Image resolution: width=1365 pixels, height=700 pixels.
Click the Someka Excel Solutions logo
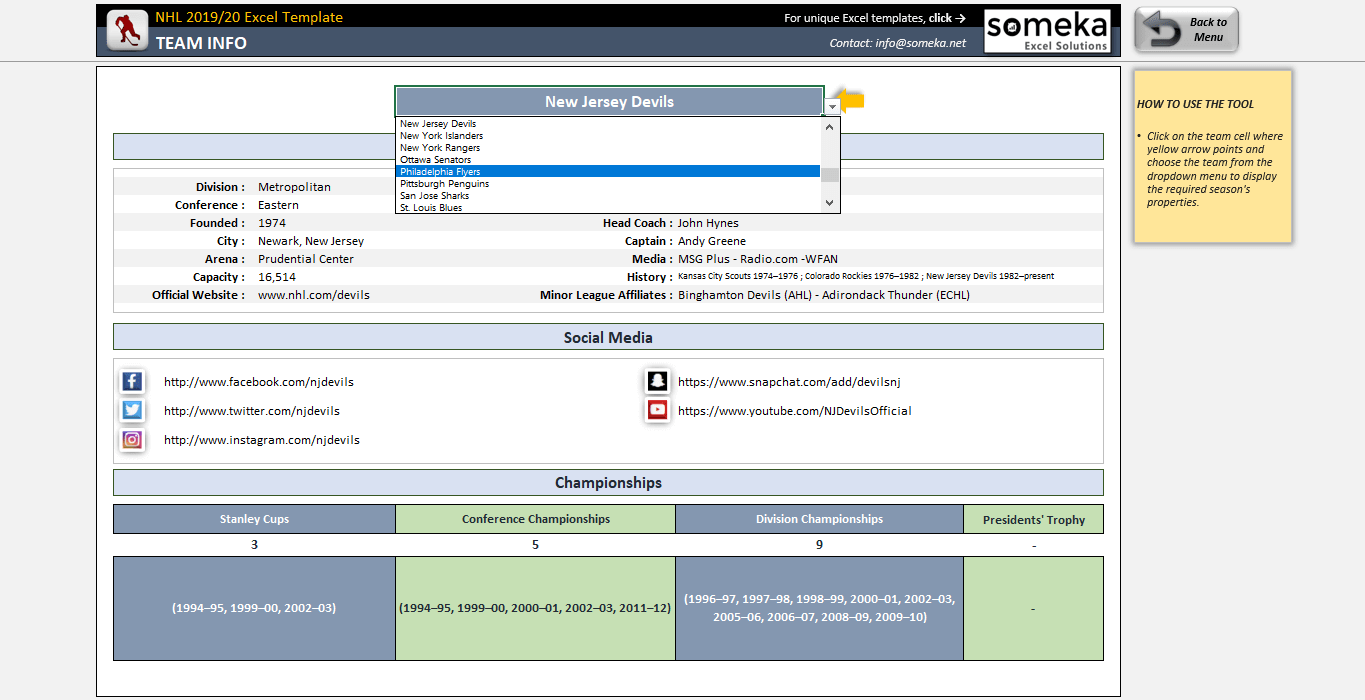[1047, 30]
